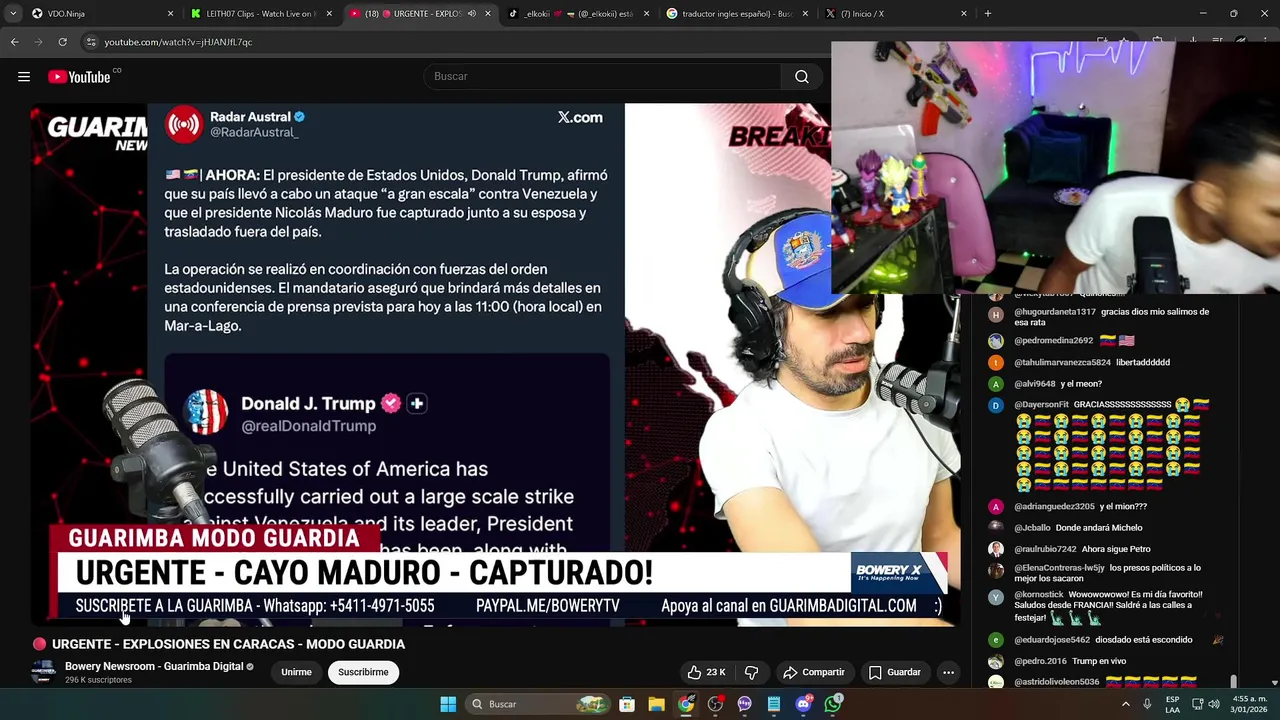
Task: Open Bowery Newsroom - Guarimba Digital channel name
Action: 154,666
